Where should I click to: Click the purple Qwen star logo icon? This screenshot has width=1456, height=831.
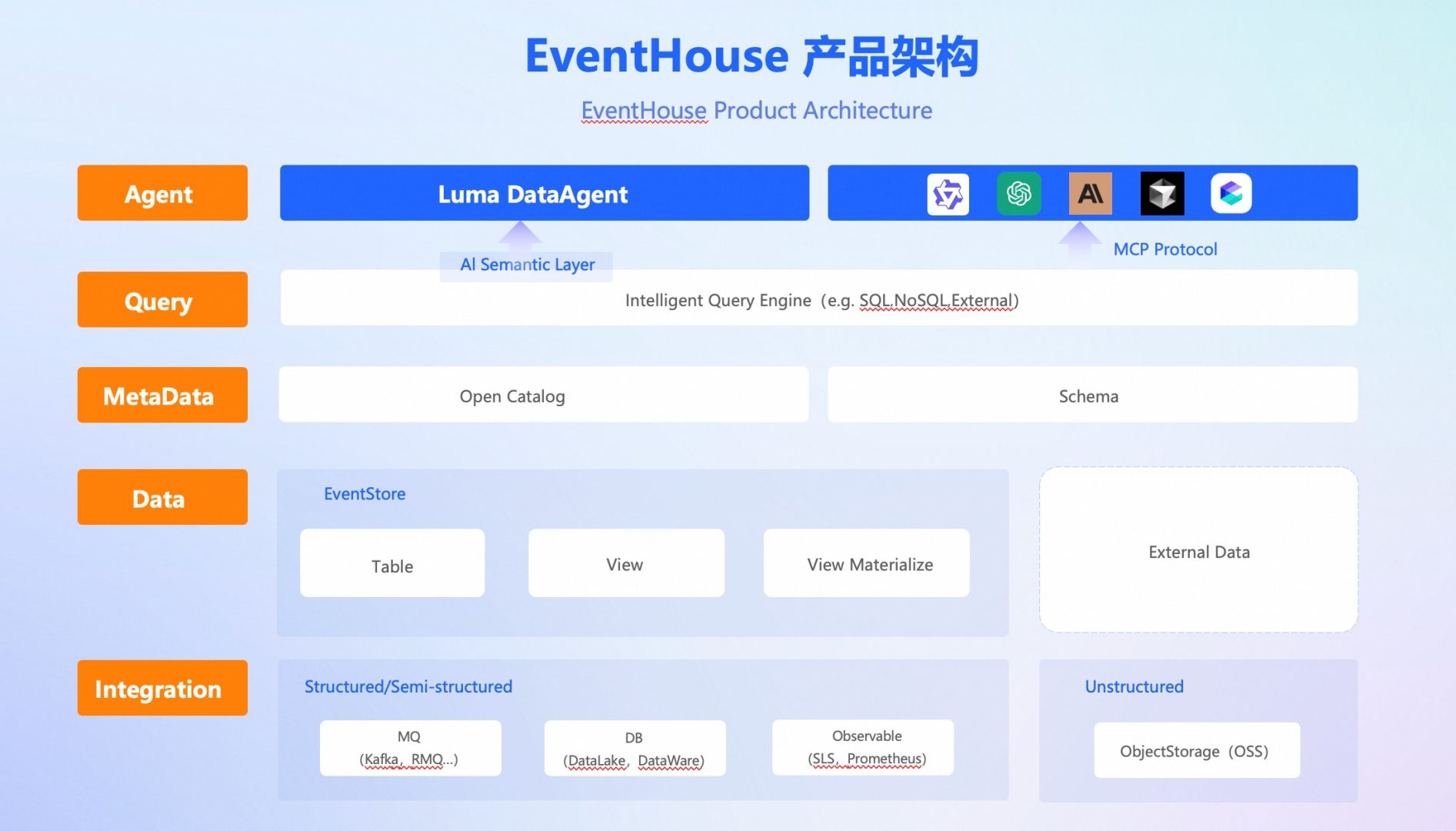click(x=948, y=194)
